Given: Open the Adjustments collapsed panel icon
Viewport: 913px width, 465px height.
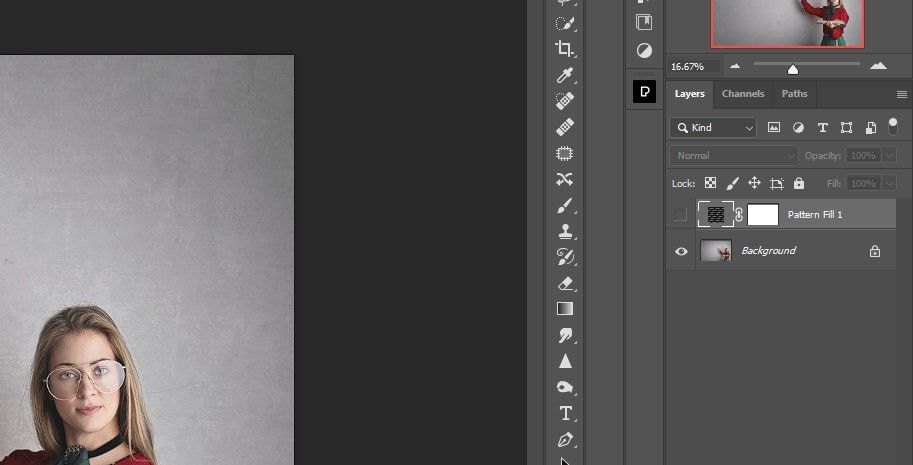Looking at the screenshot, I should [x=644, y=51].
